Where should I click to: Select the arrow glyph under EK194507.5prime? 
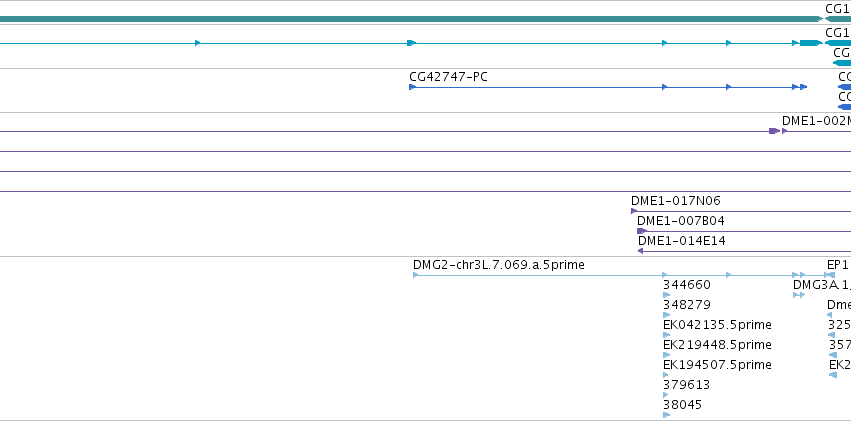click(x=666, y=375)
